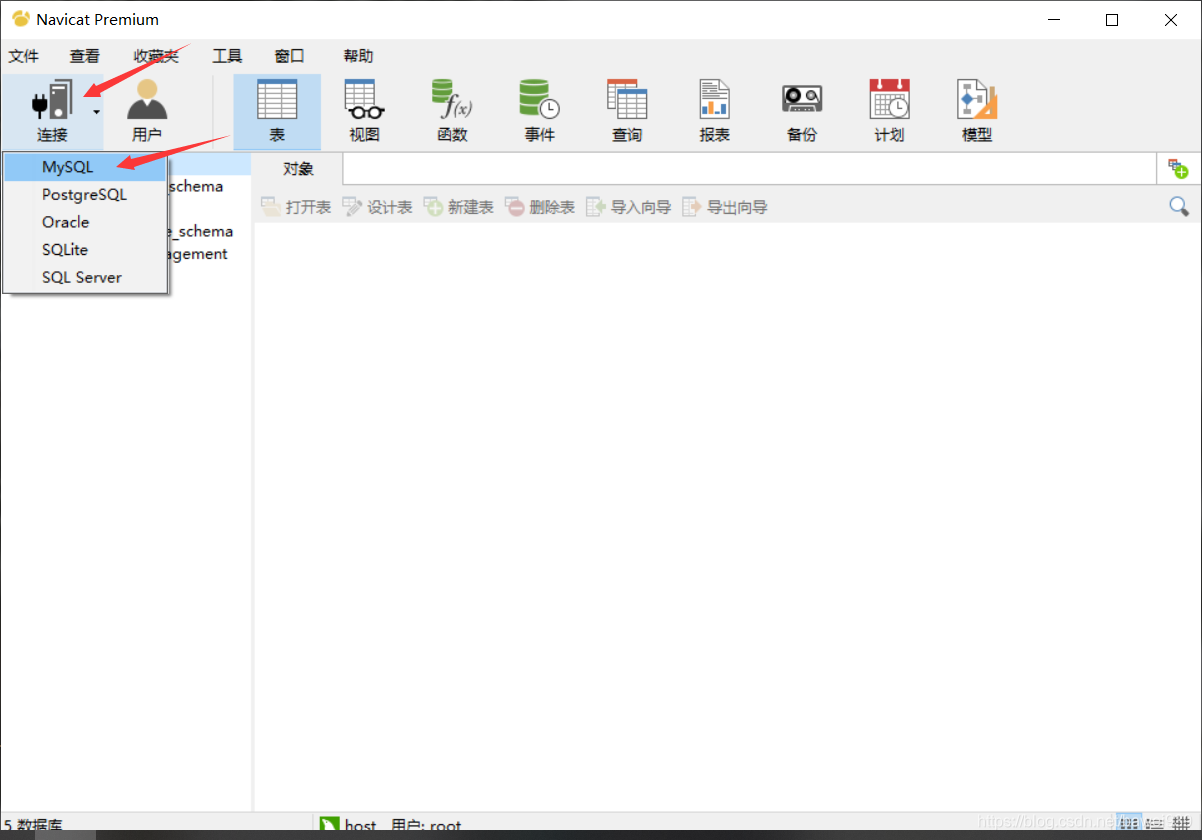
Task: Choose SQLite connection type
Action: (x=85, y=250)
